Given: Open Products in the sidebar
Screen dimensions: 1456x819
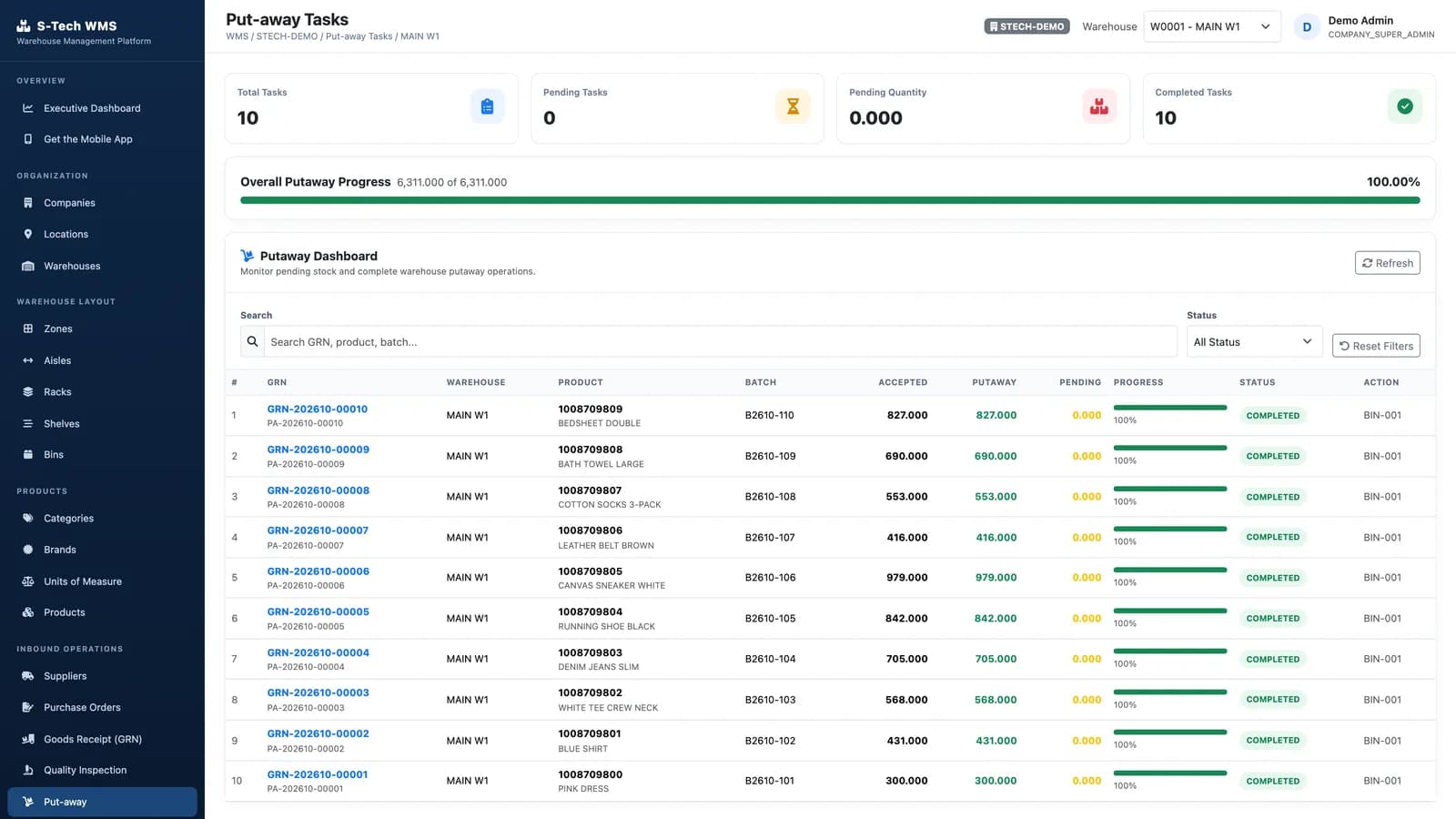Looking at the screenshot, I should click(x=102, y=612).
